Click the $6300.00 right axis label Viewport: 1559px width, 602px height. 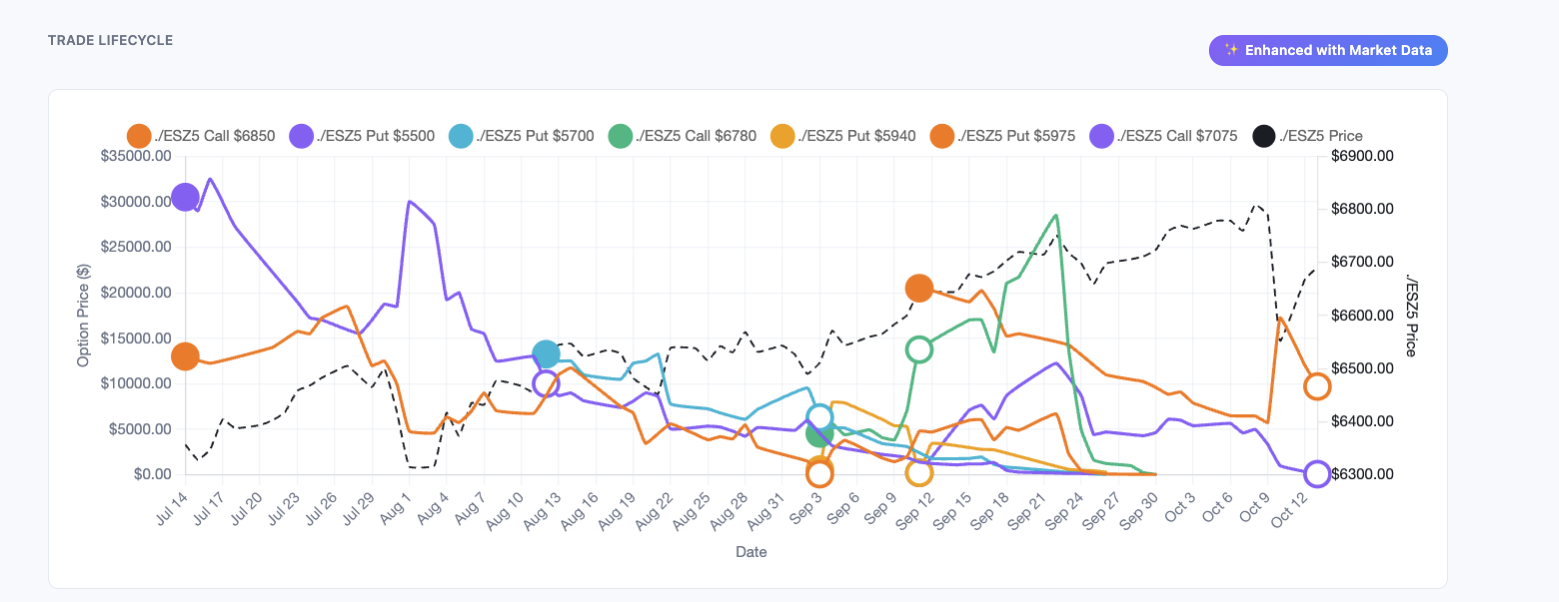click(1362, 474)
